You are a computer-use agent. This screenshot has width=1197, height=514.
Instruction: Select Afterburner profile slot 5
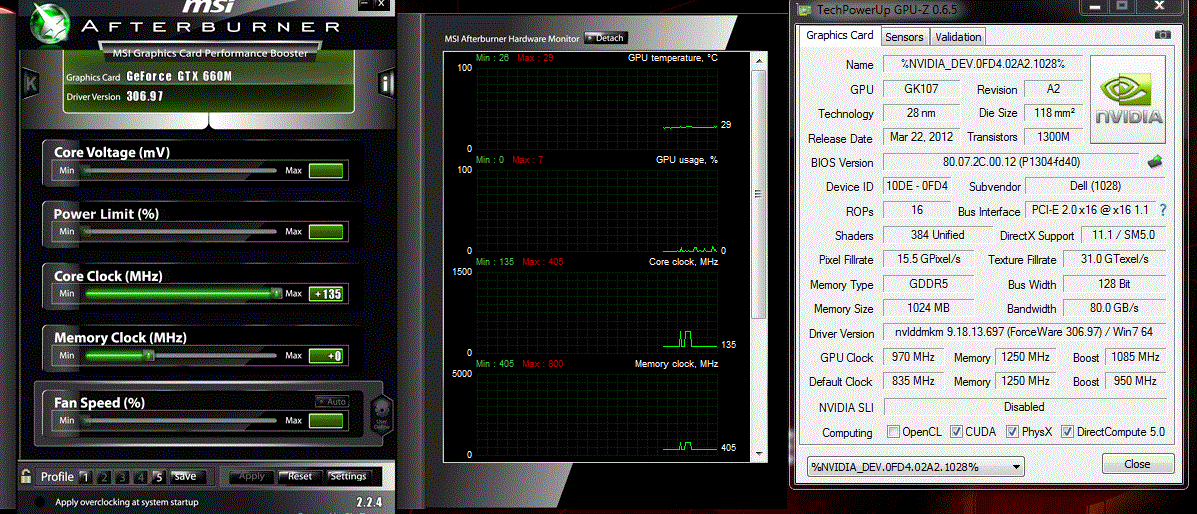coord(159,477)
